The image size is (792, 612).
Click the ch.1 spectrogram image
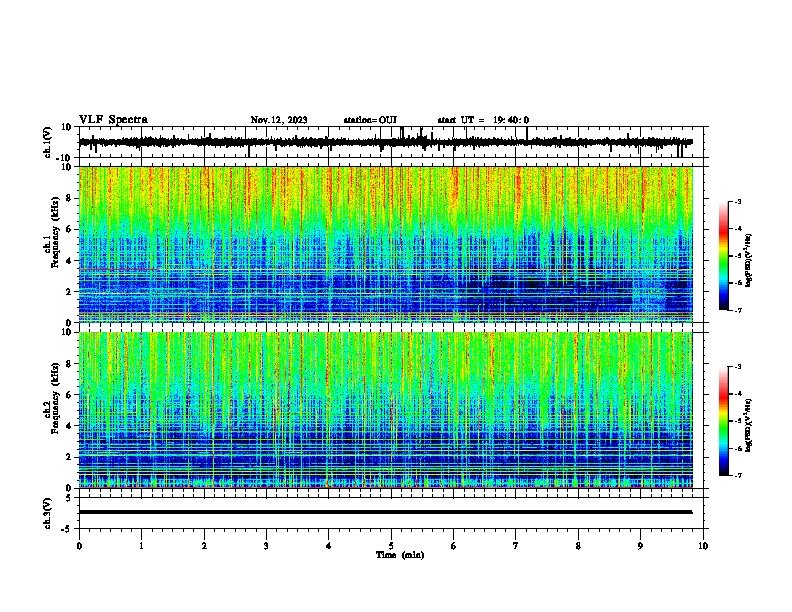coord(385,244)
